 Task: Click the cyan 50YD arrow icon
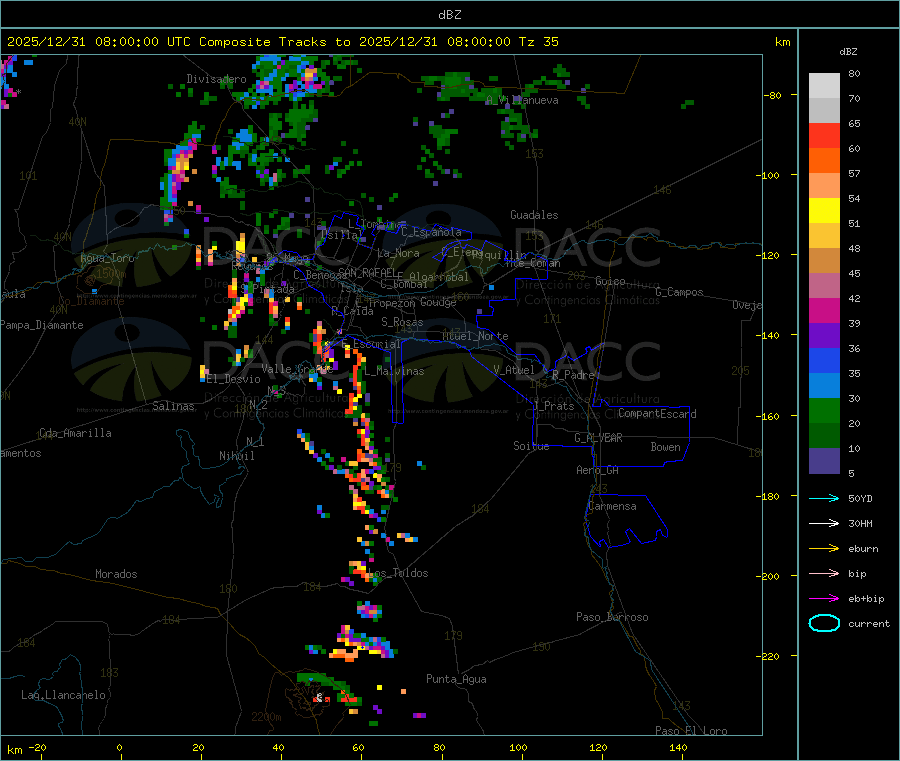(x=824, y=498)
